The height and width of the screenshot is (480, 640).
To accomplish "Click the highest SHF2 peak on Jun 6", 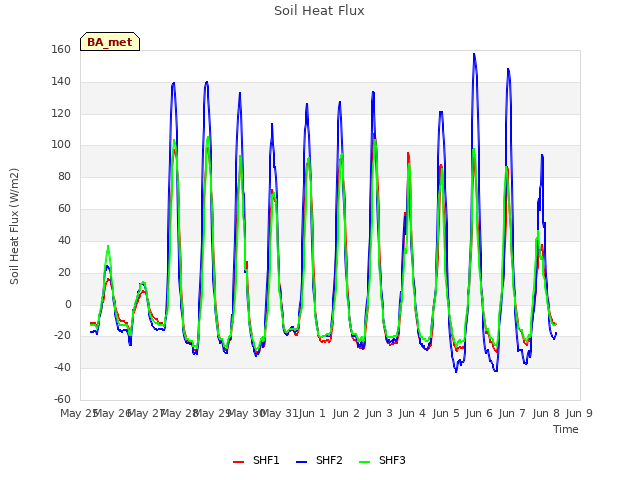I will [474, 54].
